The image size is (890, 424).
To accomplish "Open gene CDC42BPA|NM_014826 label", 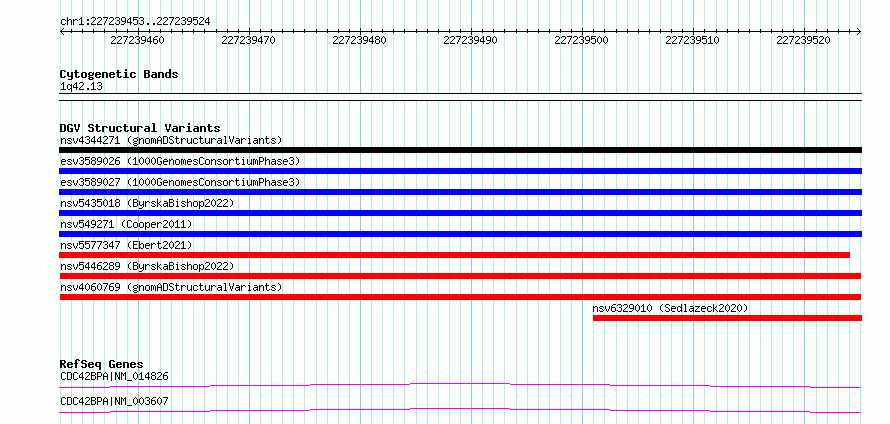I will (114, 376).
